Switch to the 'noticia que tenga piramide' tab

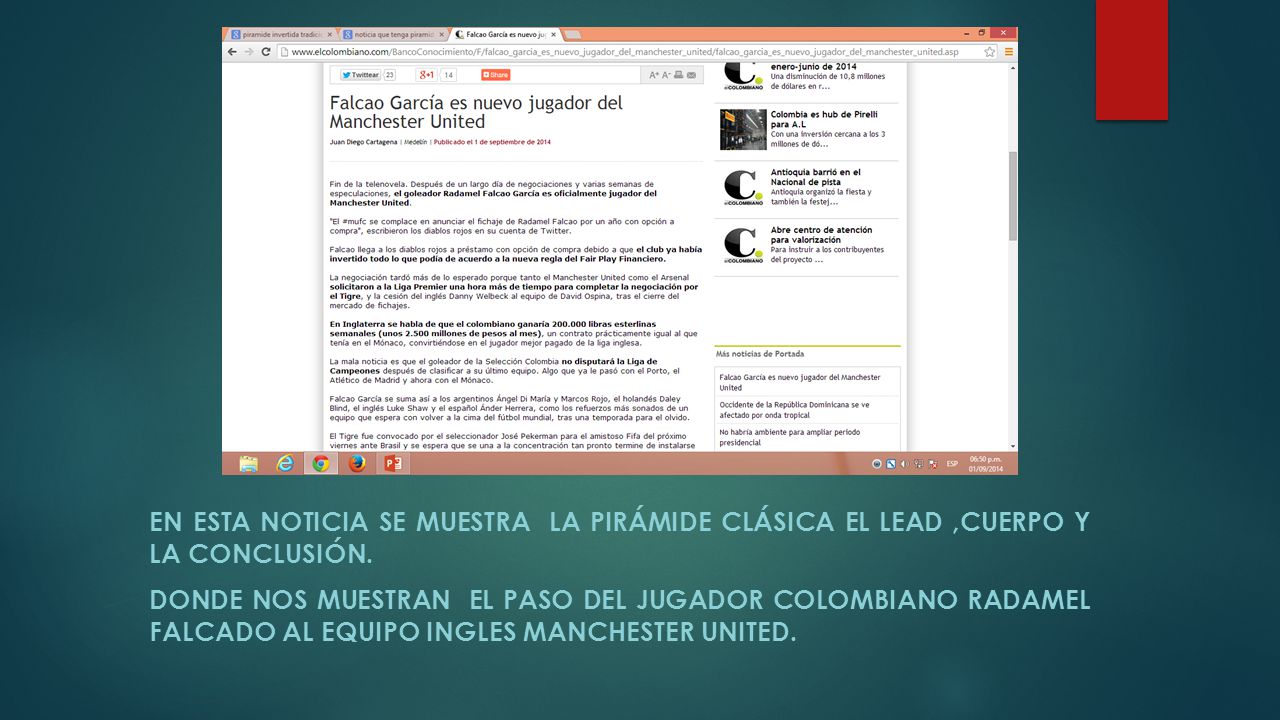[x=392, y=34]
